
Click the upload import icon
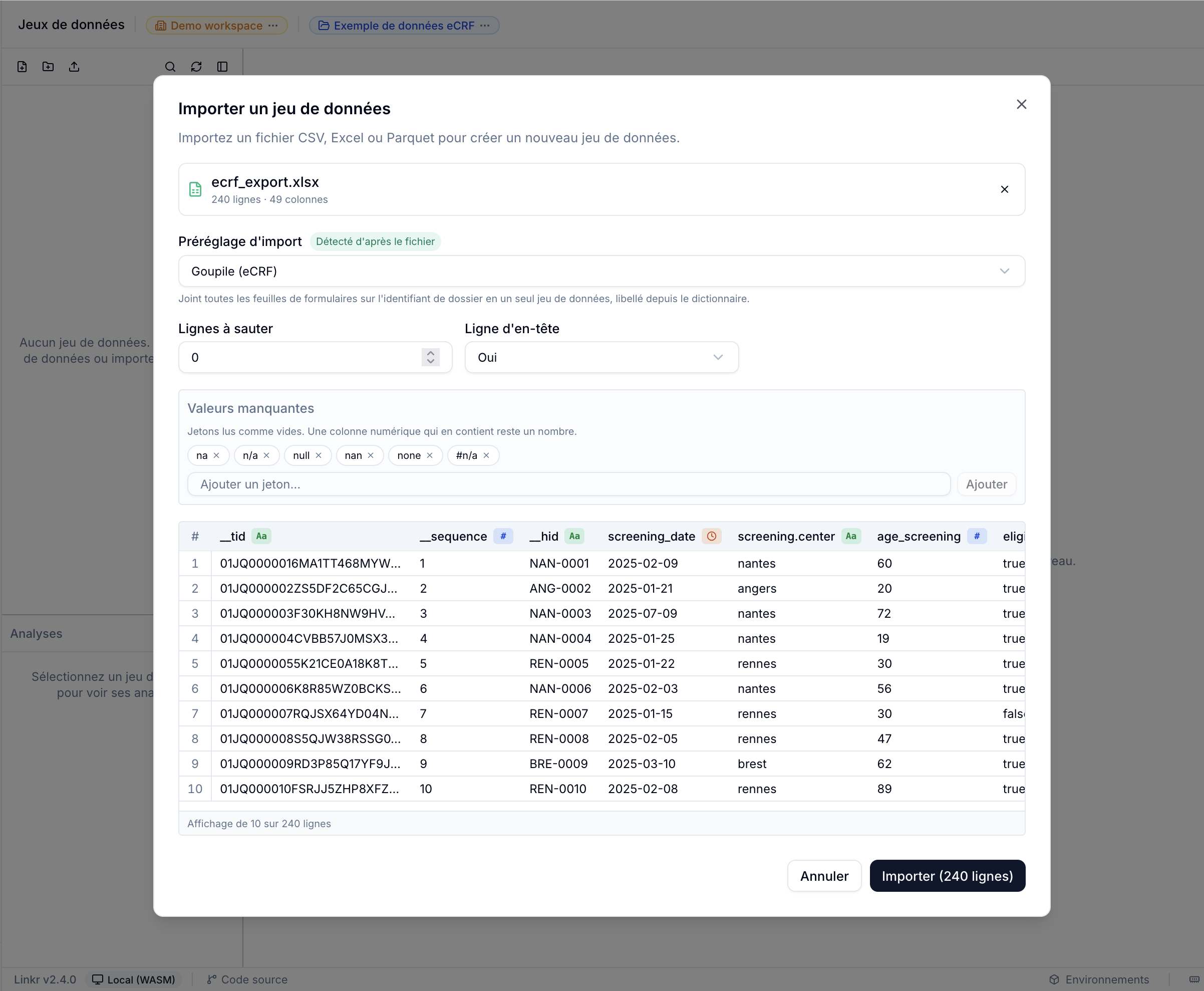click(x=74, y=67)
